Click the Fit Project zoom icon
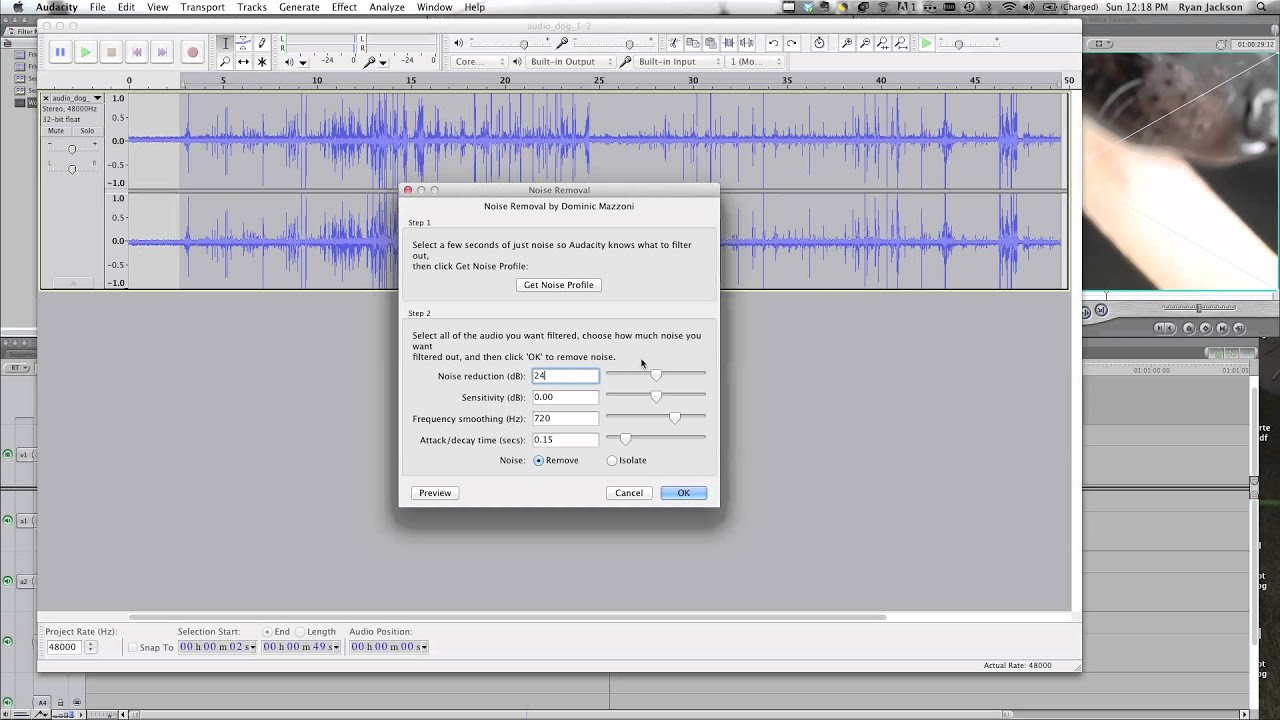The height and width of the screenshot is (720, 1280). 901,43
